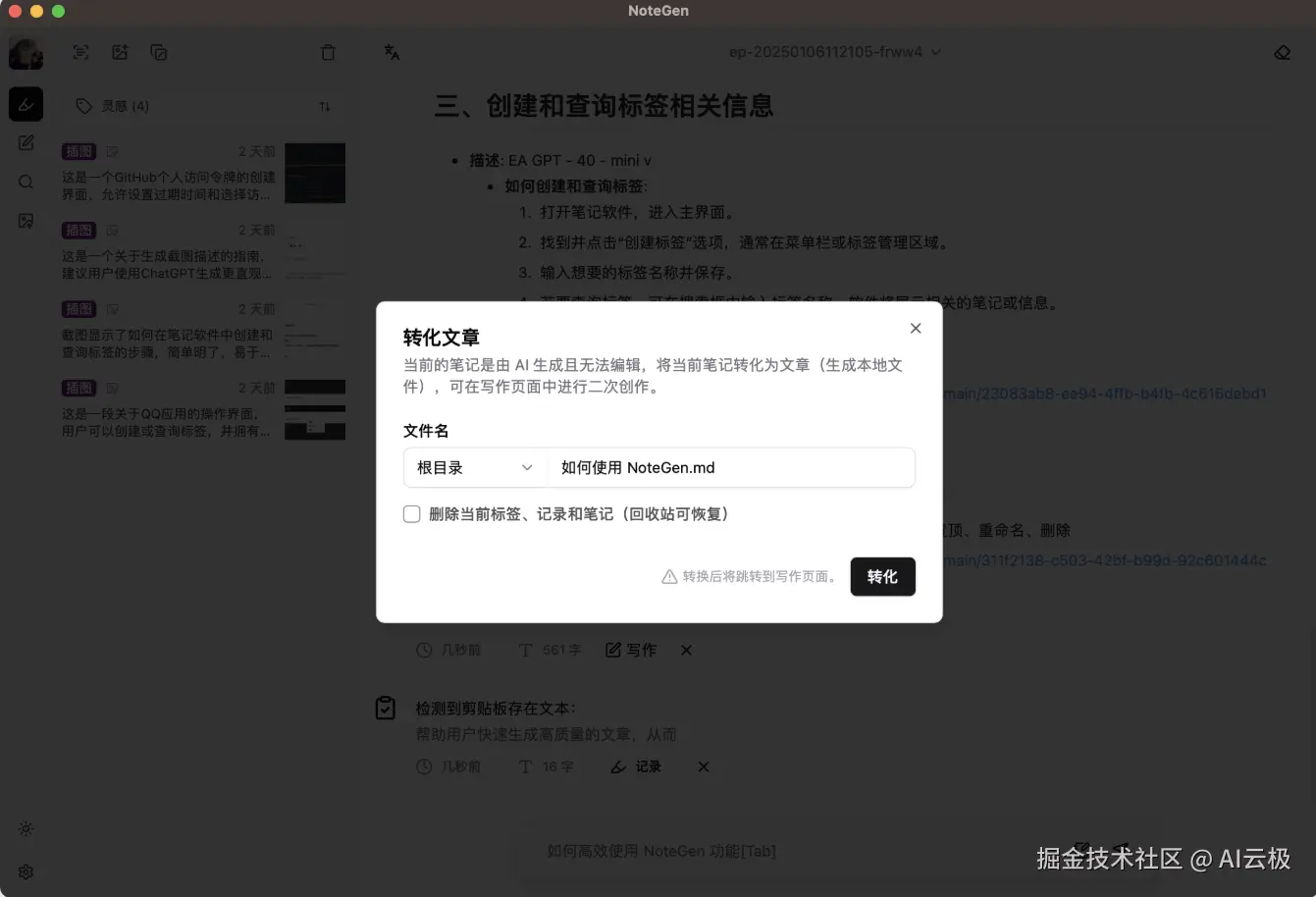Click the black 转化 button
Viewport: 1316px width, 897px height.
tap(882, 577)
